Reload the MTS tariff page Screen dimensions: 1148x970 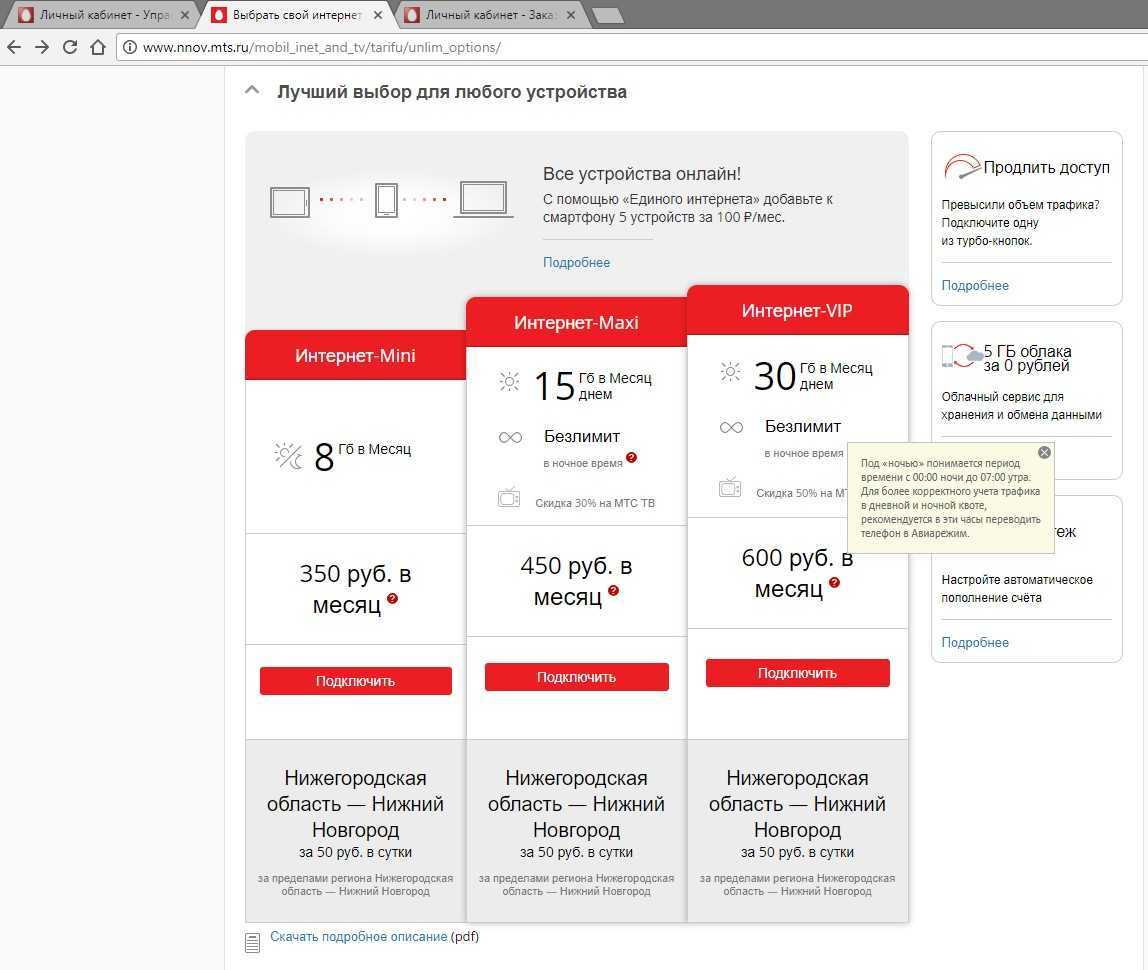tap(70, 48)
